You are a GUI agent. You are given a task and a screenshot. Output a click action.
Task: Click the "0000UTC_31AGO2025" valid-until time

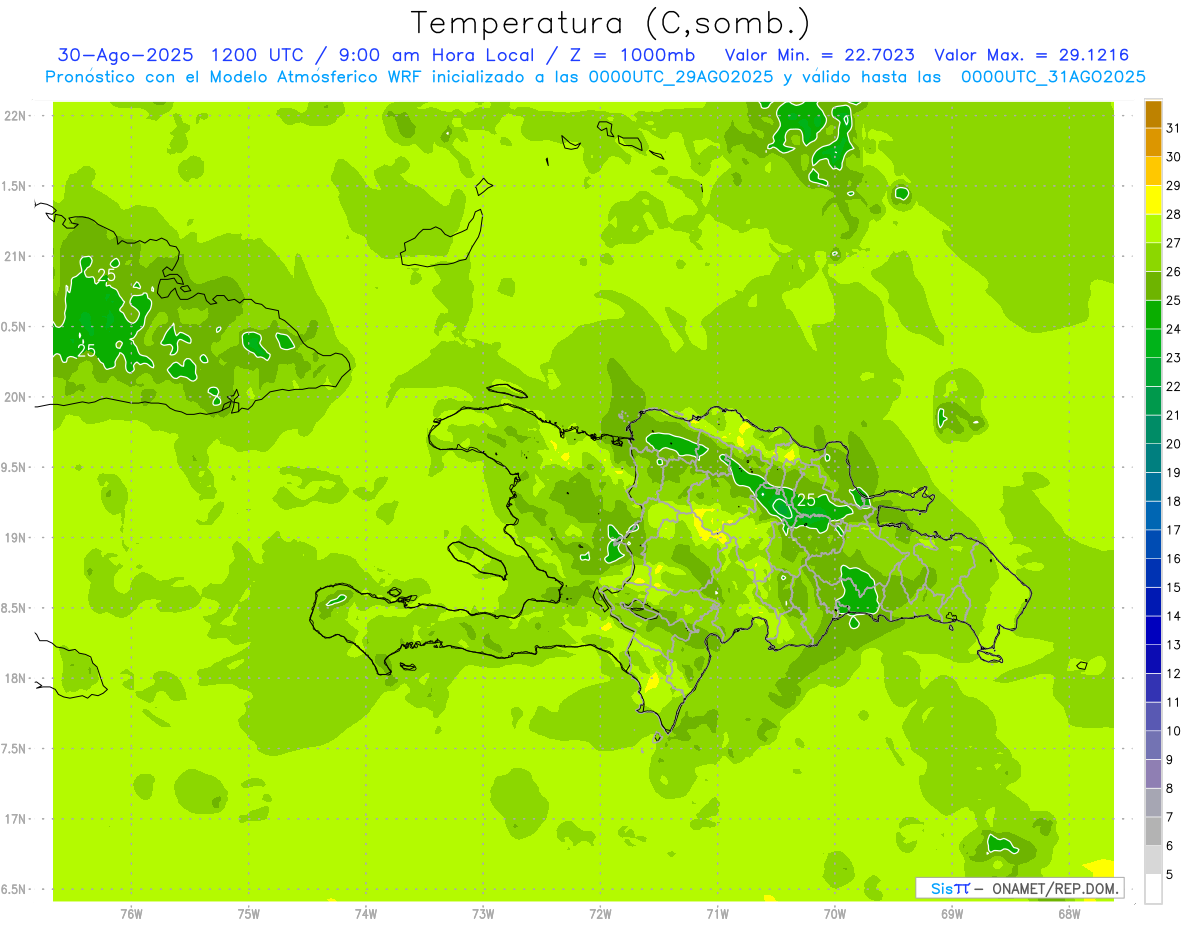(1054, 76)
